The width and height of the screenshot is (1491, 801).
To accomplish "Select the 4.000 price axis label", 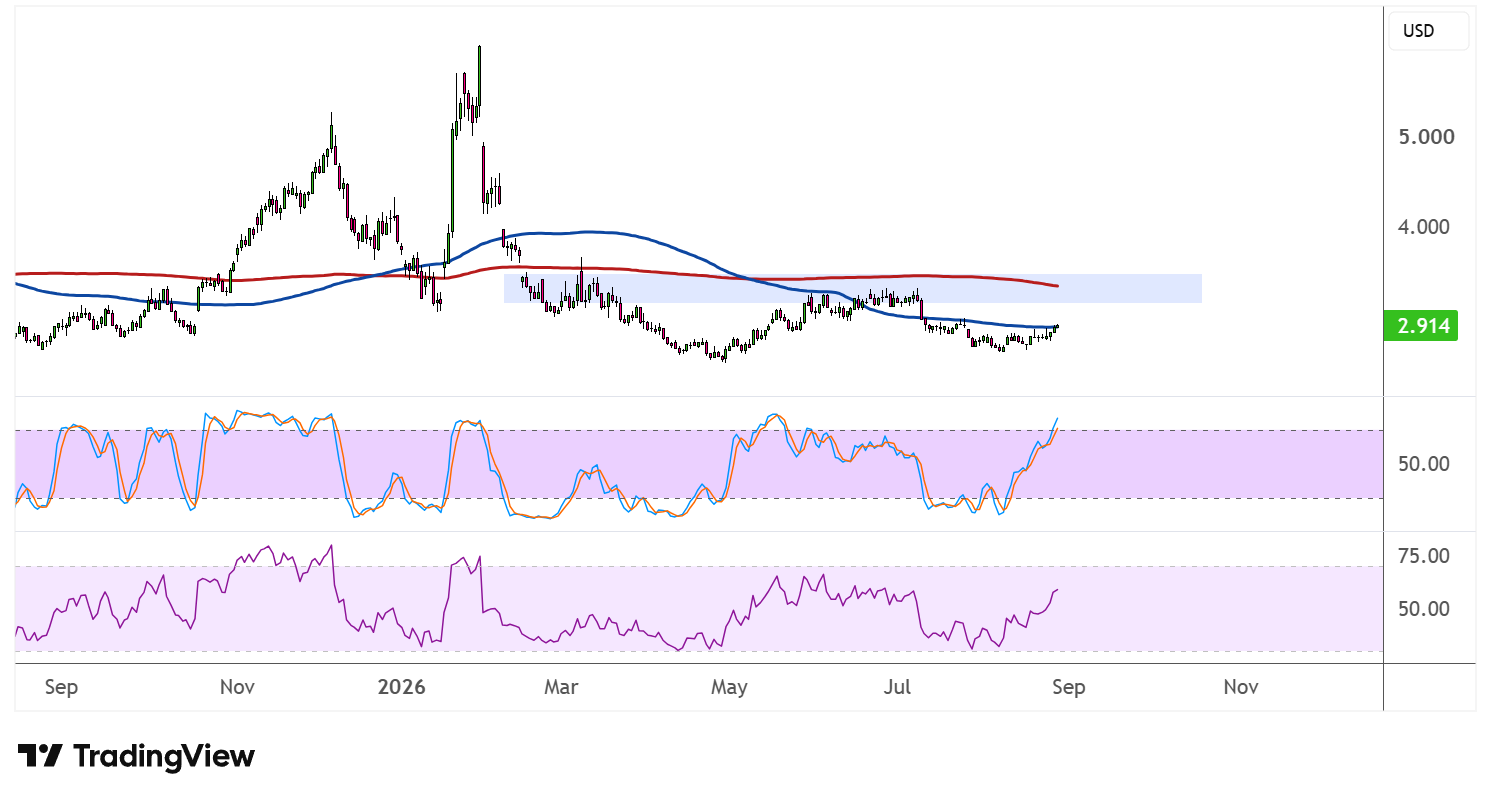I will [1426, 227].
